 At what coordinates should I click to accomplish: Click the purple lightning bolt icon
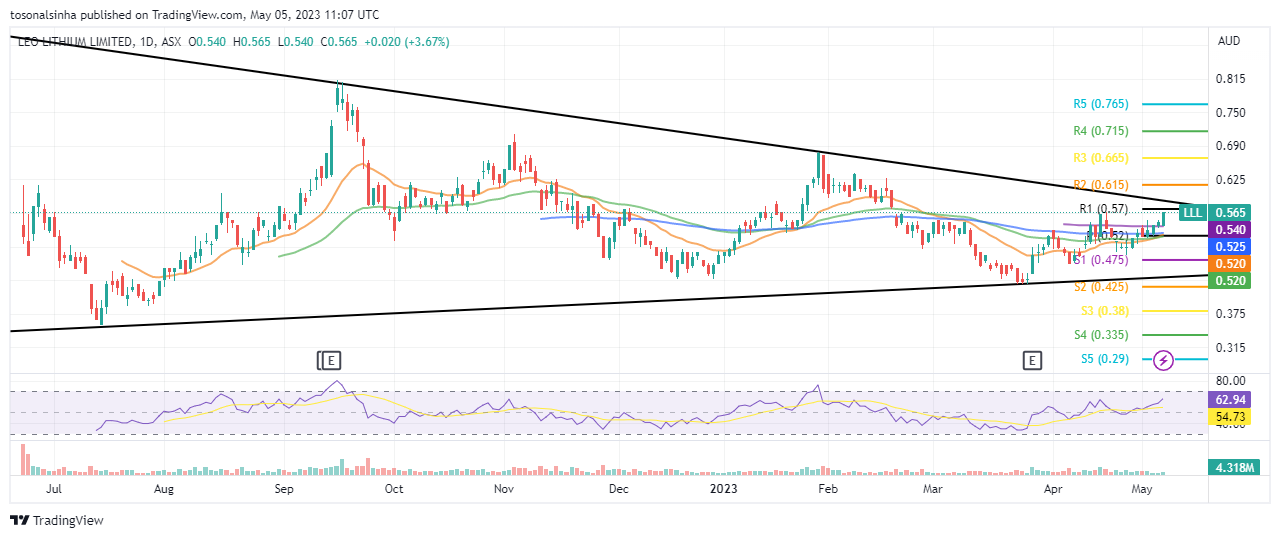point(1163,359)
